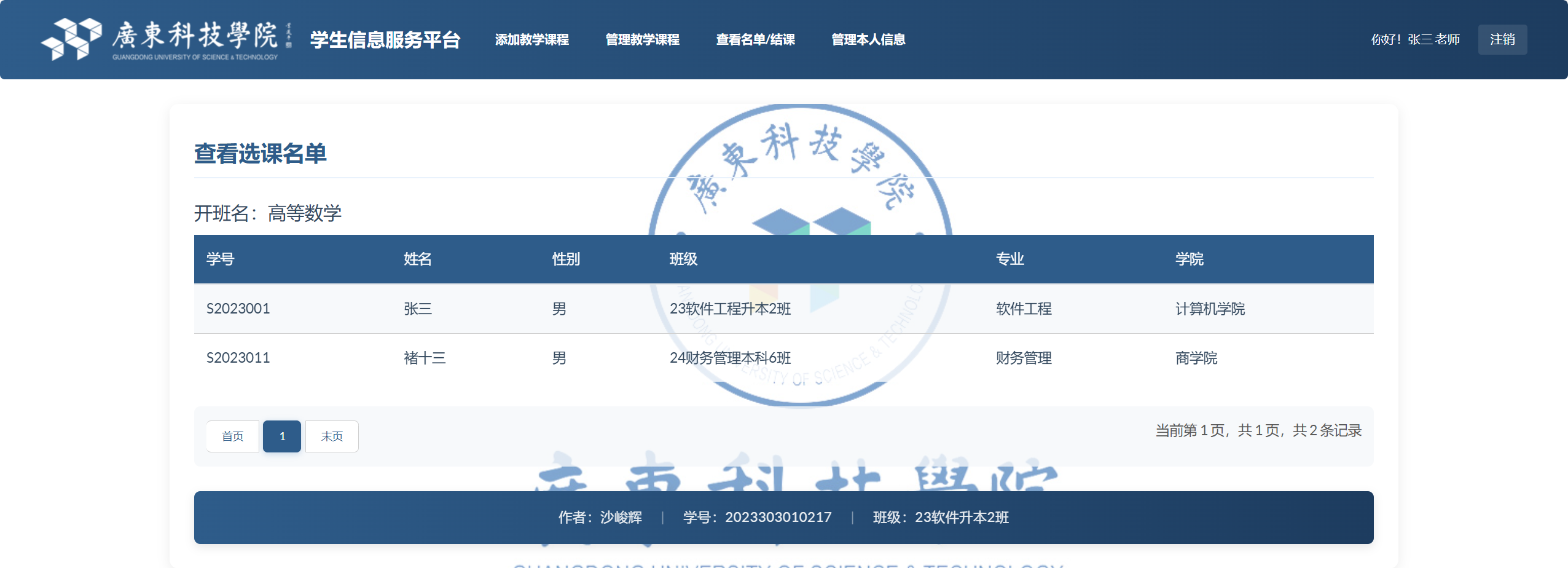This screenshot has width=1568, height=568.
Task: Click the 学生信息服务平台 title
Action: (385, 40)
